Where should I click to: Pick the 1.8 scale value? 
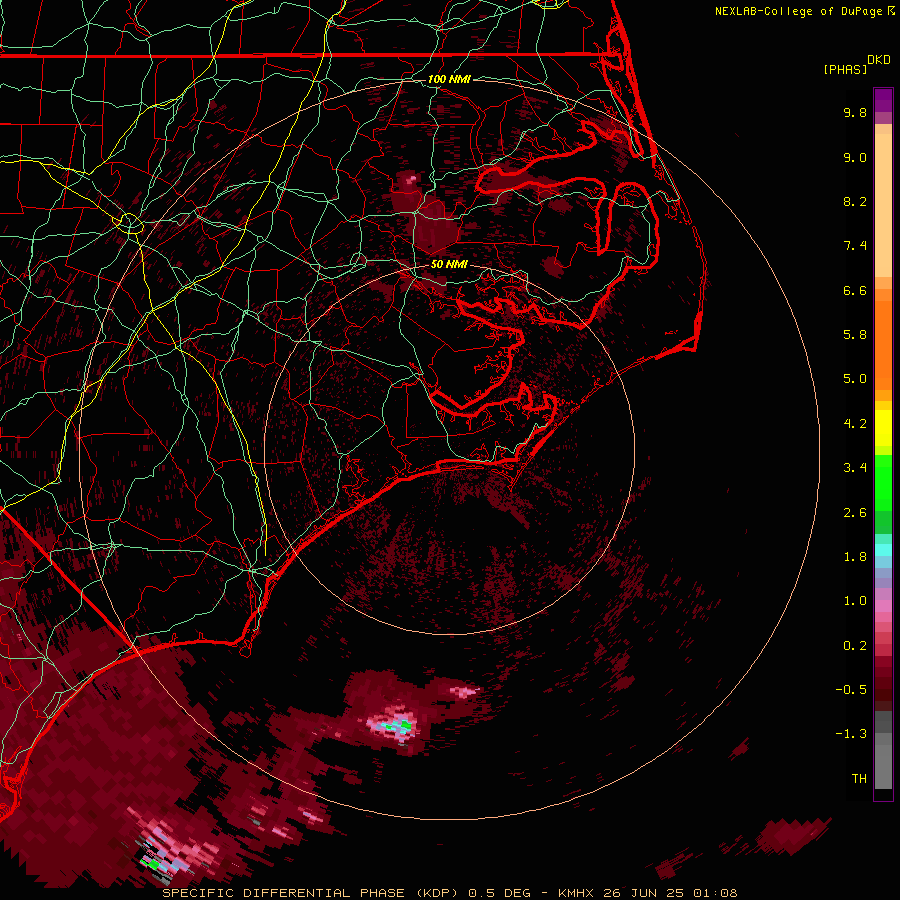tap(855, 557)
